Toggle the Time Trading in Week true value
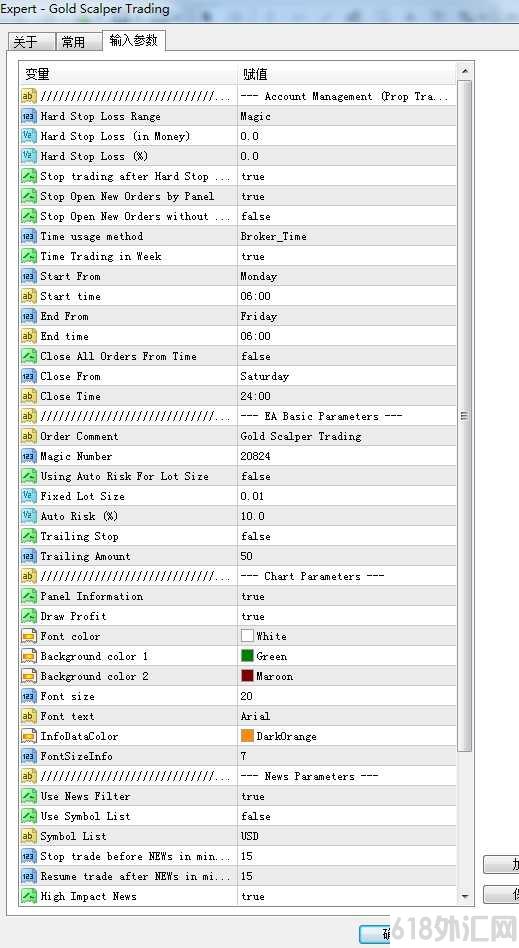Viewport: 519px width, 948px height. pyautogui.click(x=347, y=256)
